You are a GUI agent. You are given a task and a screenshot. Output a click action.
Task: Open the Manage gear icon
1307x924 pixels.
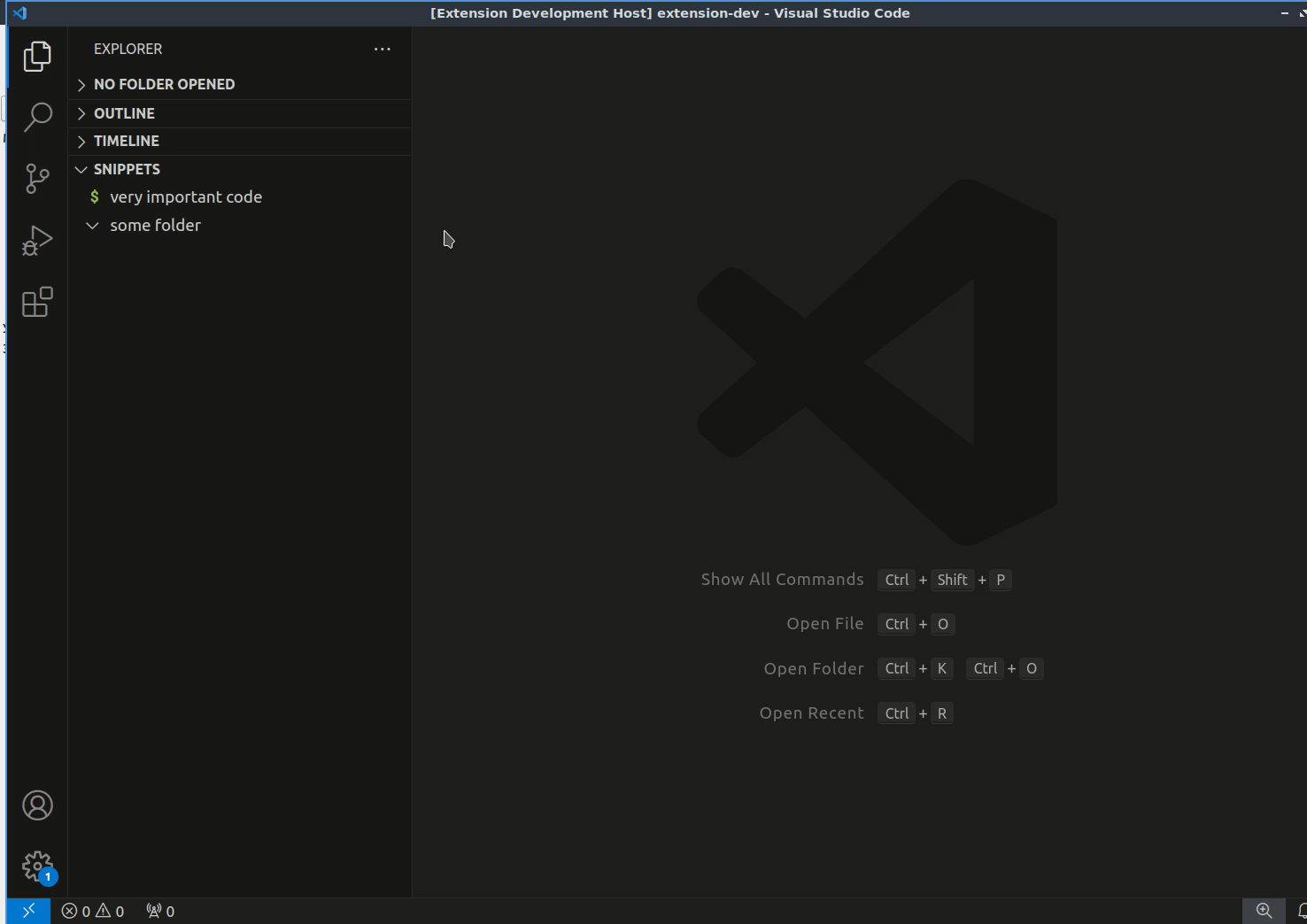coord(37,866)
